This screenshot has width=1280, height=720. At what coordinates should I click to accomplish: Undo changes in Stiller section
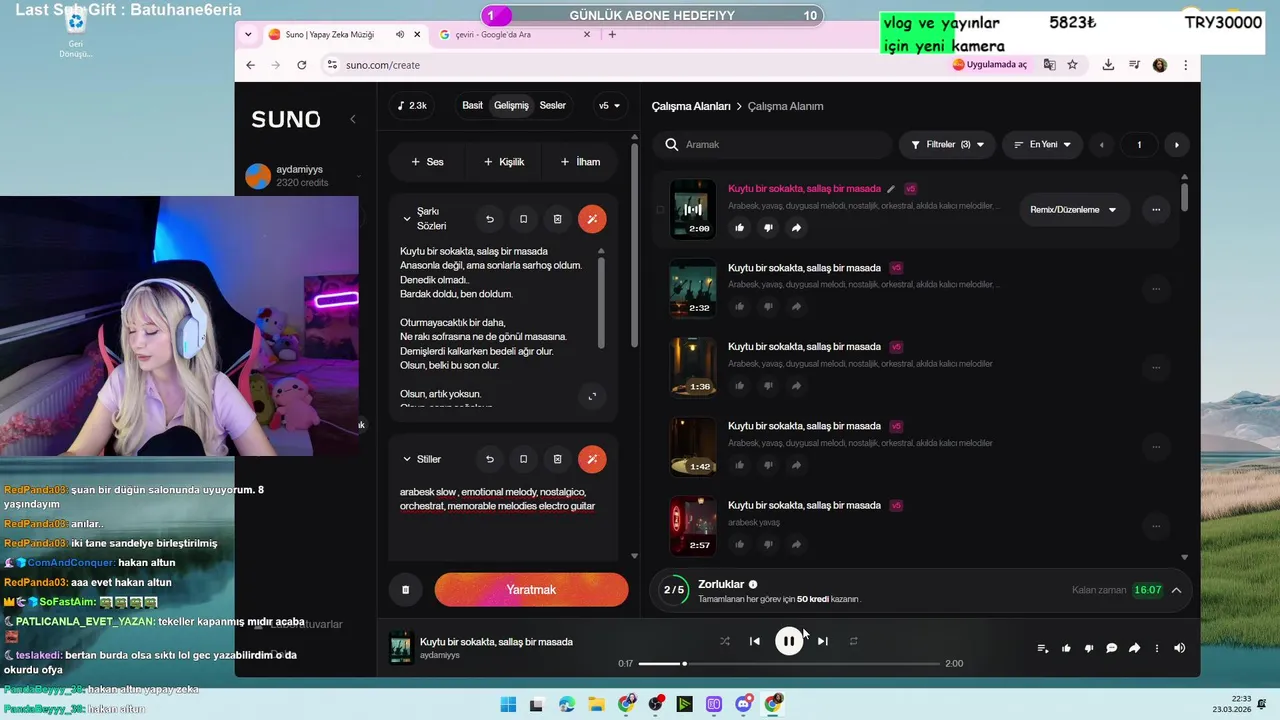tap(490, 459)
